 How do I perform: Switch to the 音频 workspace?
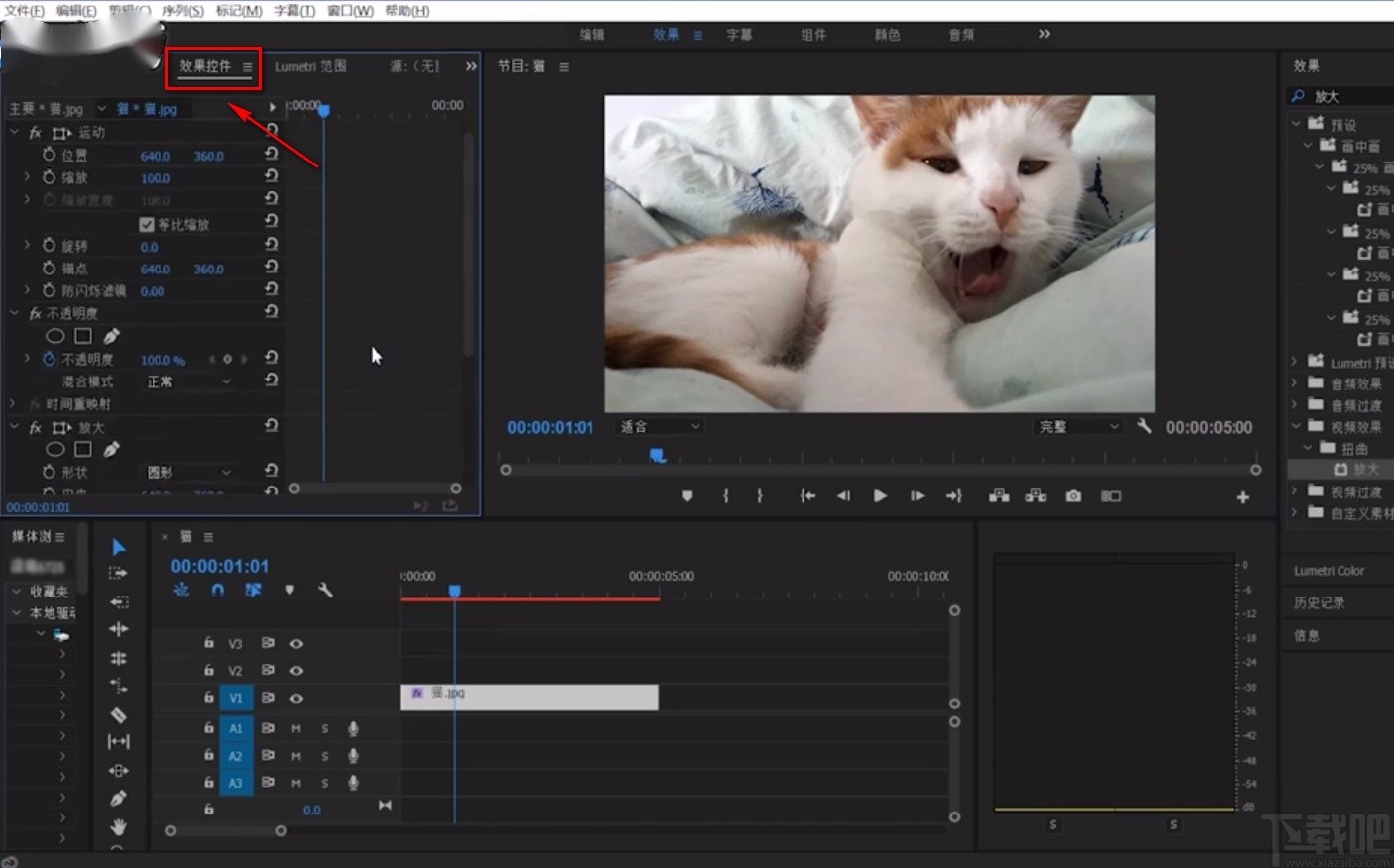(961, 35)
